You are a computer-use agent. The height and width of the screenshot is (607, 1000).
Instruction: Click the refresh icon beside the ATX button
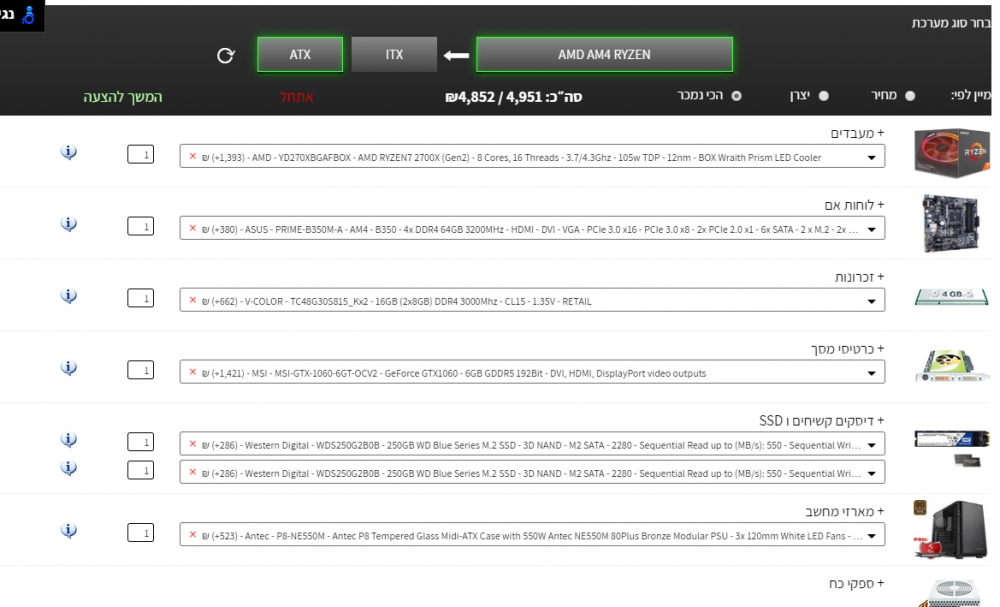225,55
